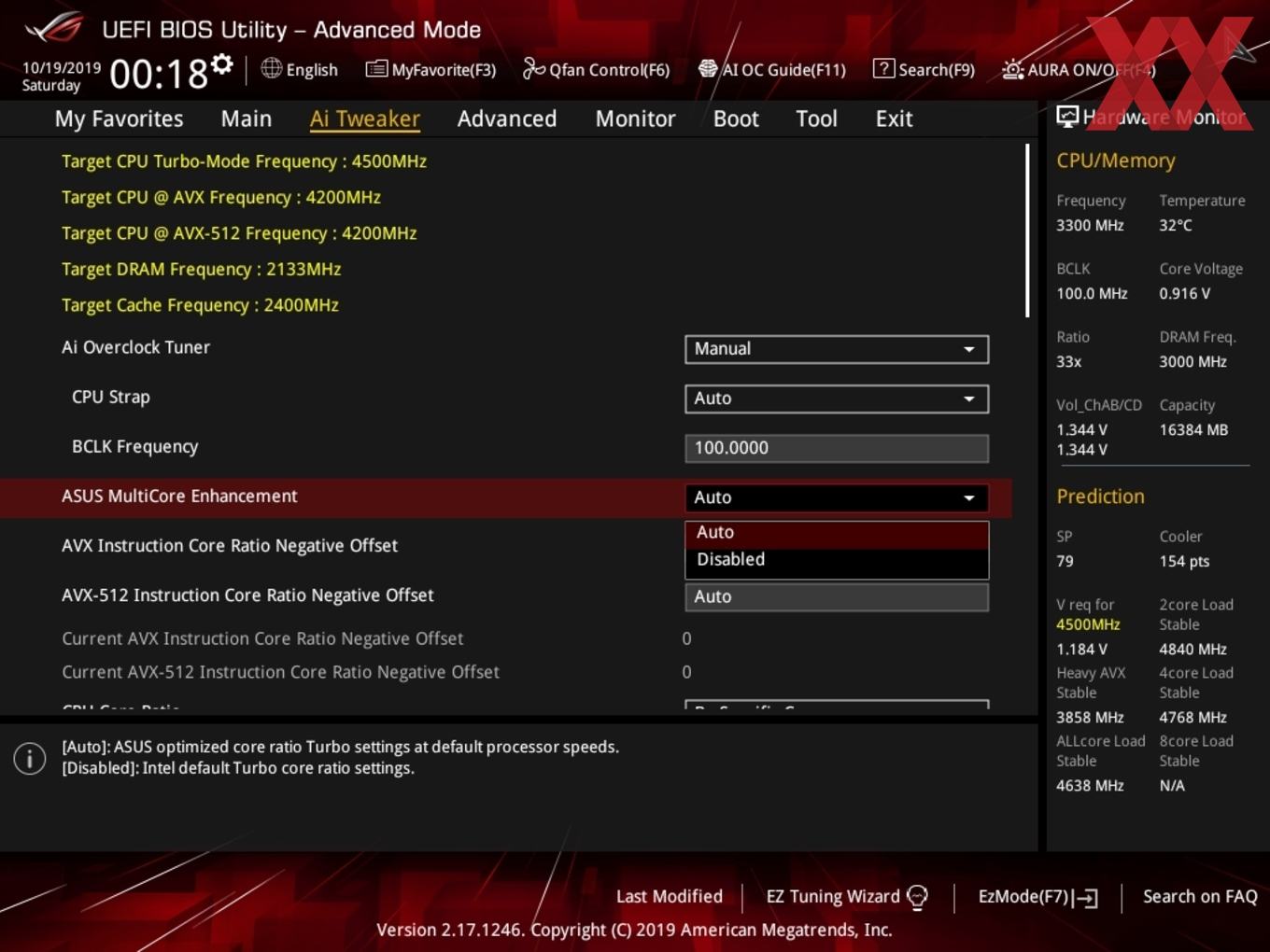The image size is (1270, 952).
Task: Switch to the Main tab
Action: (x=247, y=119)
